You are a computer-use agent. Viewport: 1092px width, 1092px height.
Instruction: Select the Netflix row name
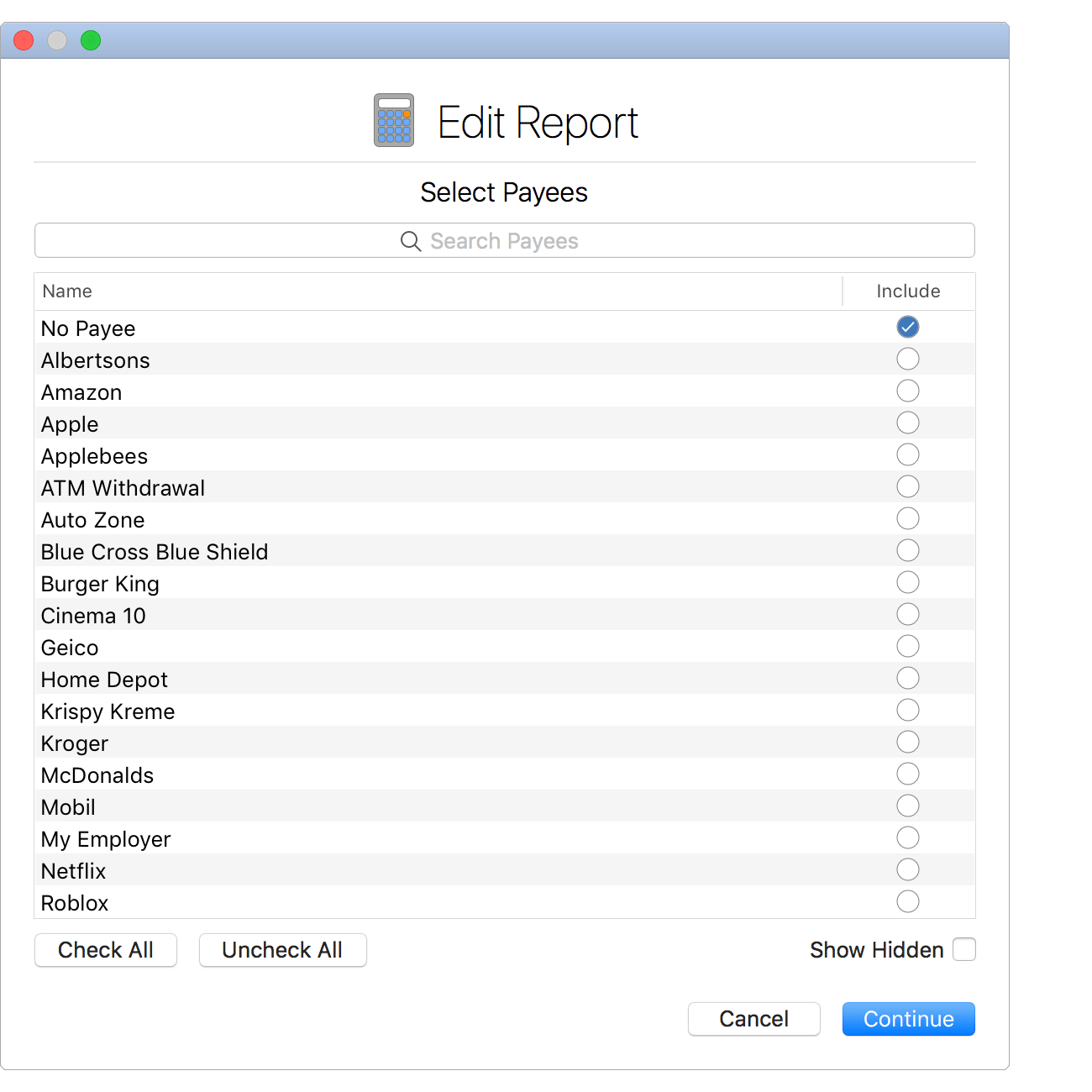[74, 871]
